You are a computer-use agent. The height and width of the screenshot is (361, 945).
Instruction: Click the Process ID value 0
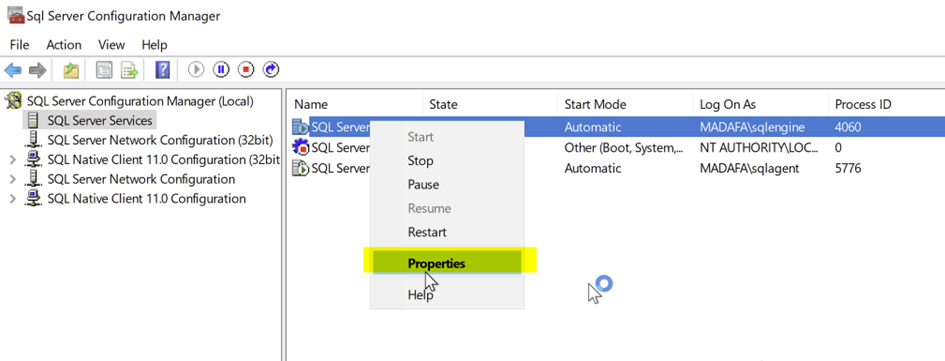tap(838, 148)
